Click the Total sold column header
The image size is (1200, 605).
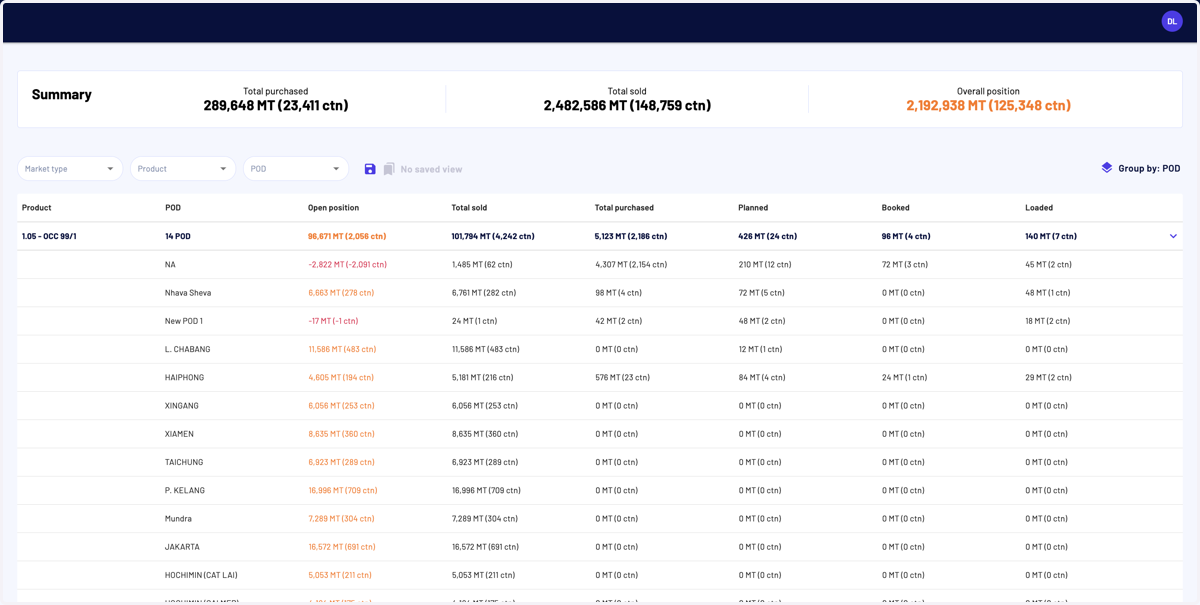coord(470,208)
